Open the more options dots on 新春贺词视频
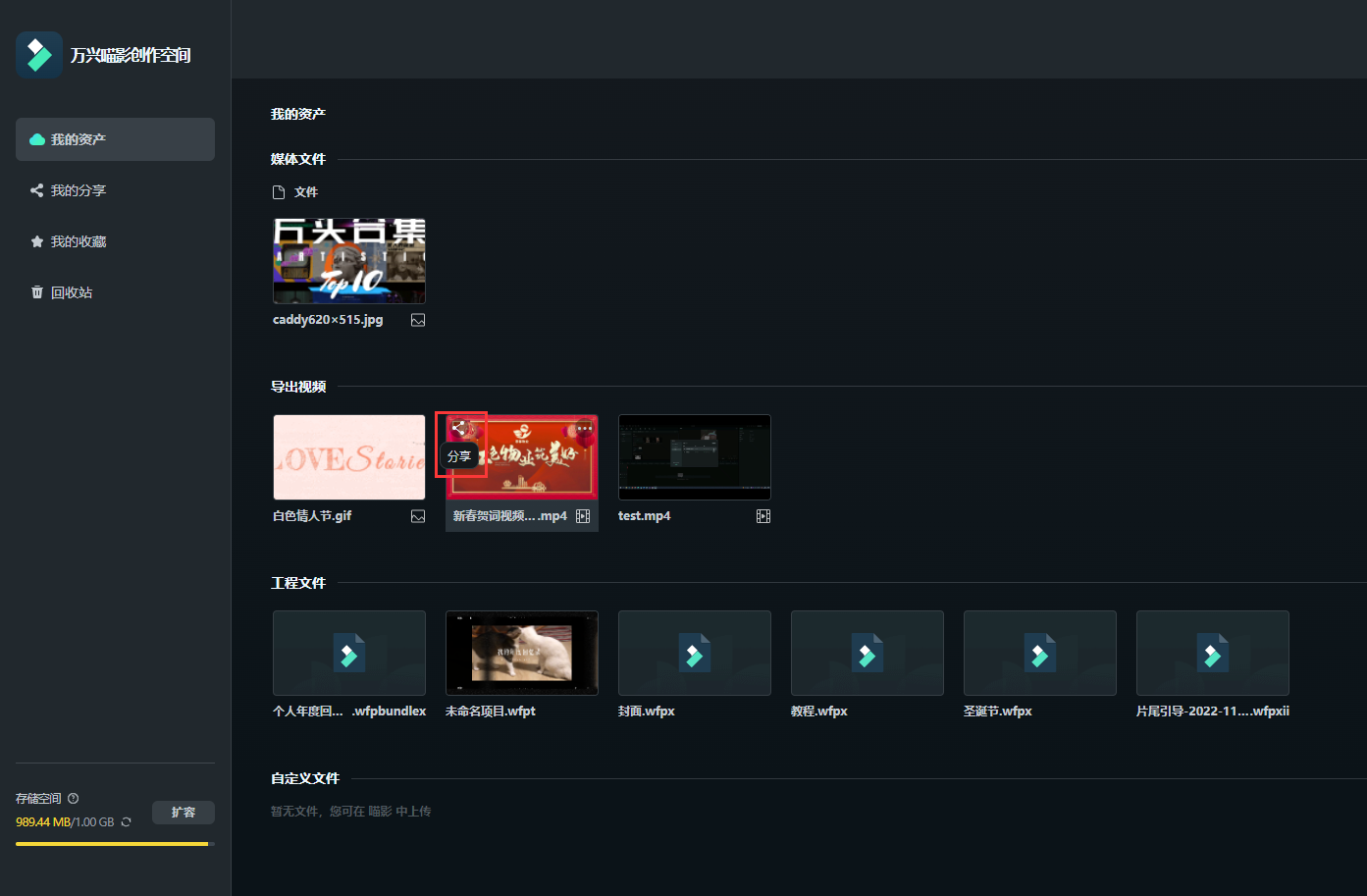The width and height of the screenshot is (1367, 896). point(585,428)
